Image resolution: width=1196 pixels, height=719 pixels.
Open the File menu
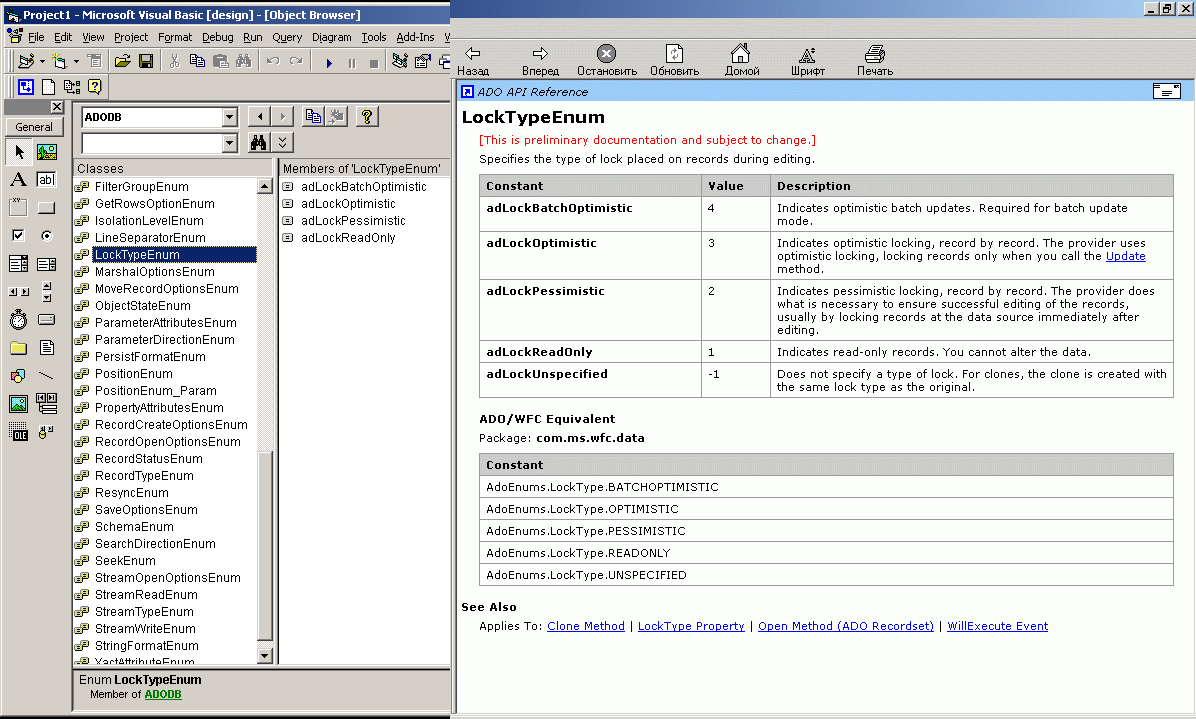(36, 37)
